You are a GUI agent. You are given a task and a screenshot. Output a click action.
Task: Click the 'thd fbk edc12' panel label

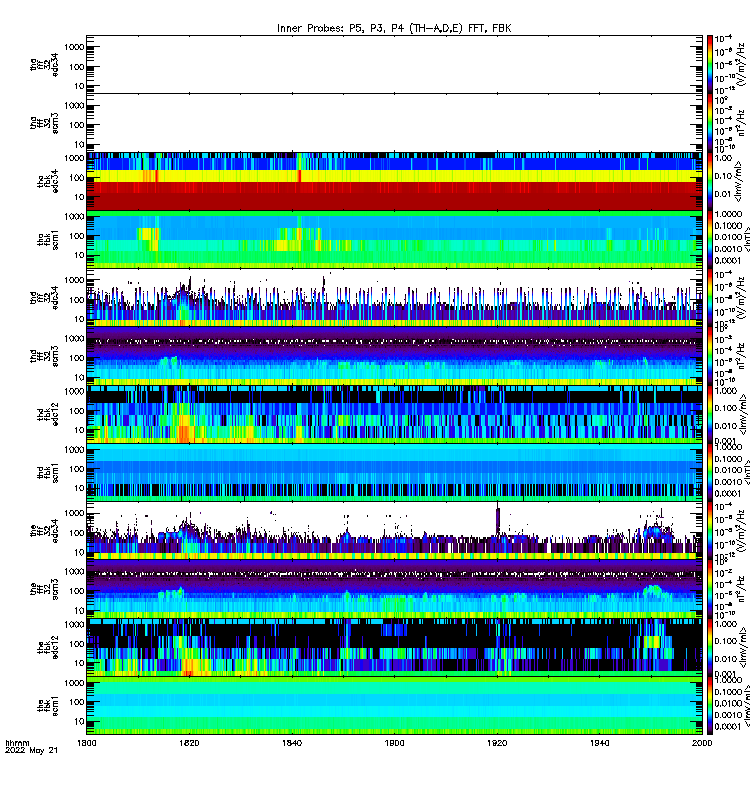48,414
